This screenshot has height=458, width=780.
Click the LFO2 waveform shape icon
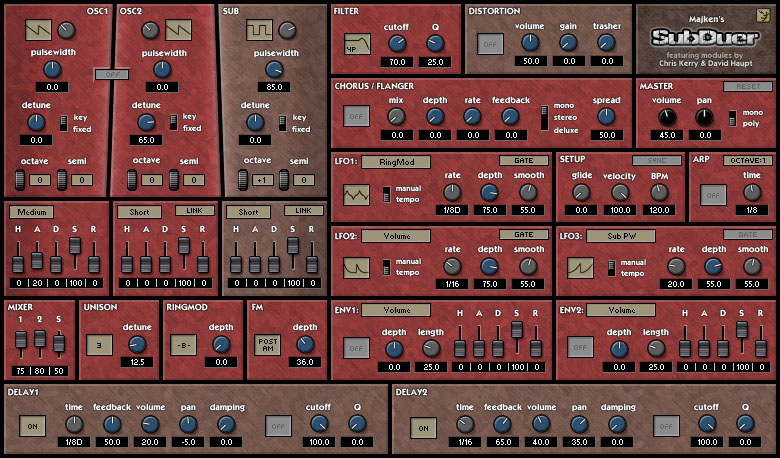coord(357,268)
